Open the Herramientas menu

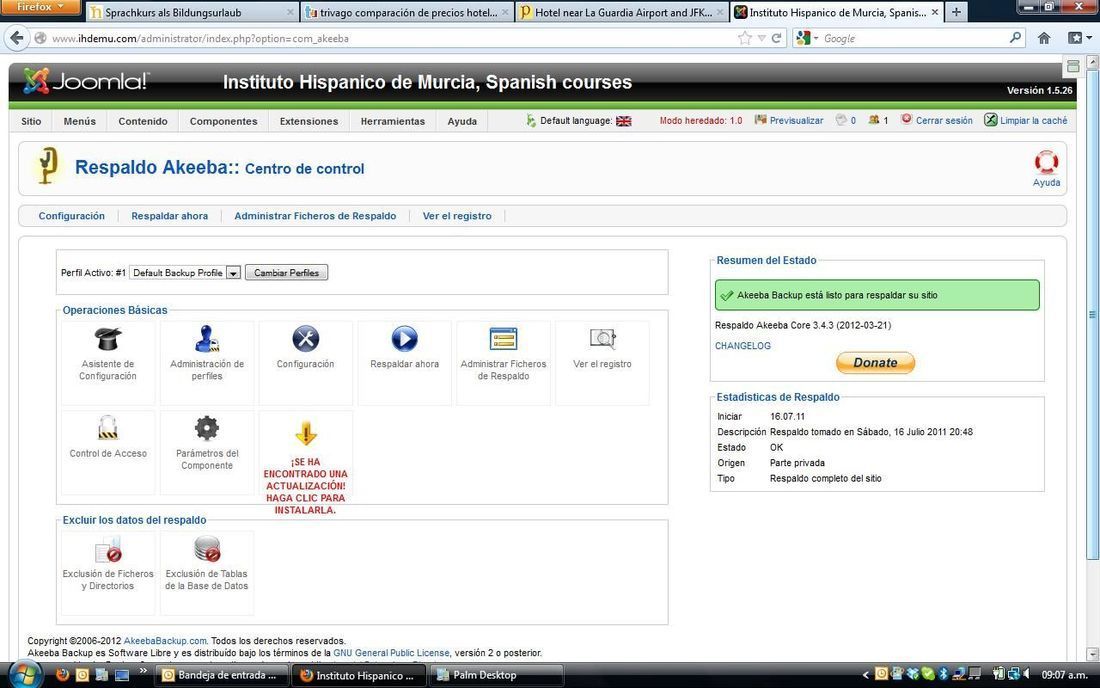point(393,121)
